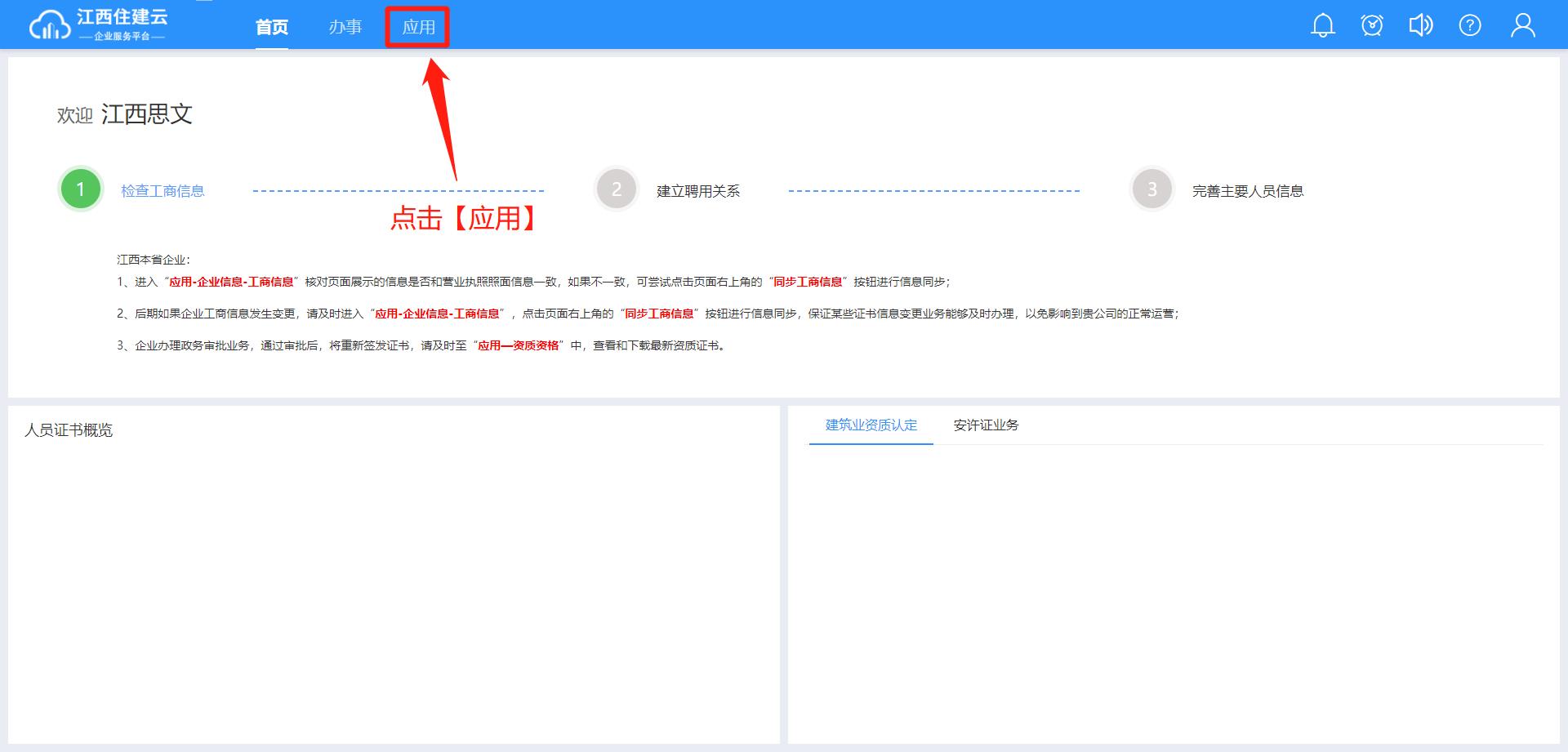Viewport: 1568px width, 752px height.
Task: Open the user profile icon
Action: point(1522,25)
